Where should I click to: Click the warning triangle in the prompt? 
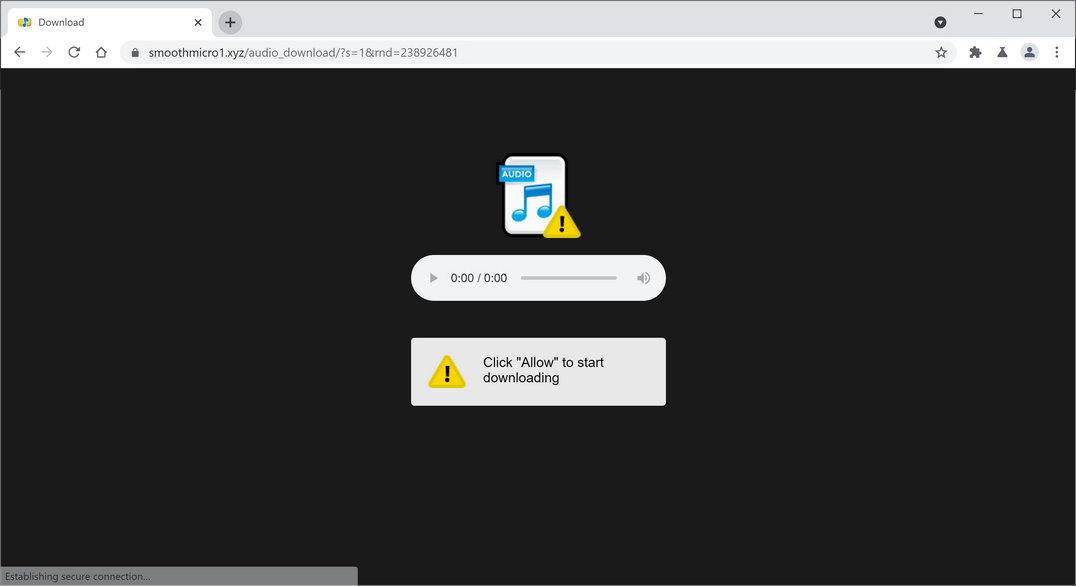447,371
